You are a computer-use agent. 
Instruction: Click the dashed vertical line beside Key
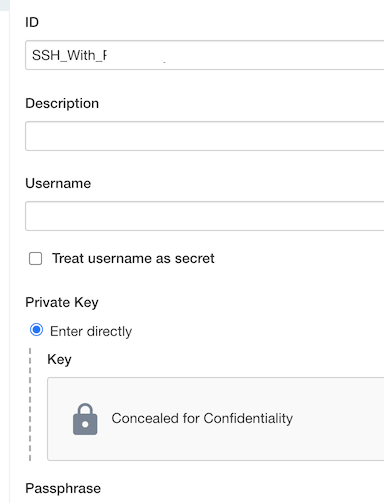pyautogui.click(x=30, y=405)
